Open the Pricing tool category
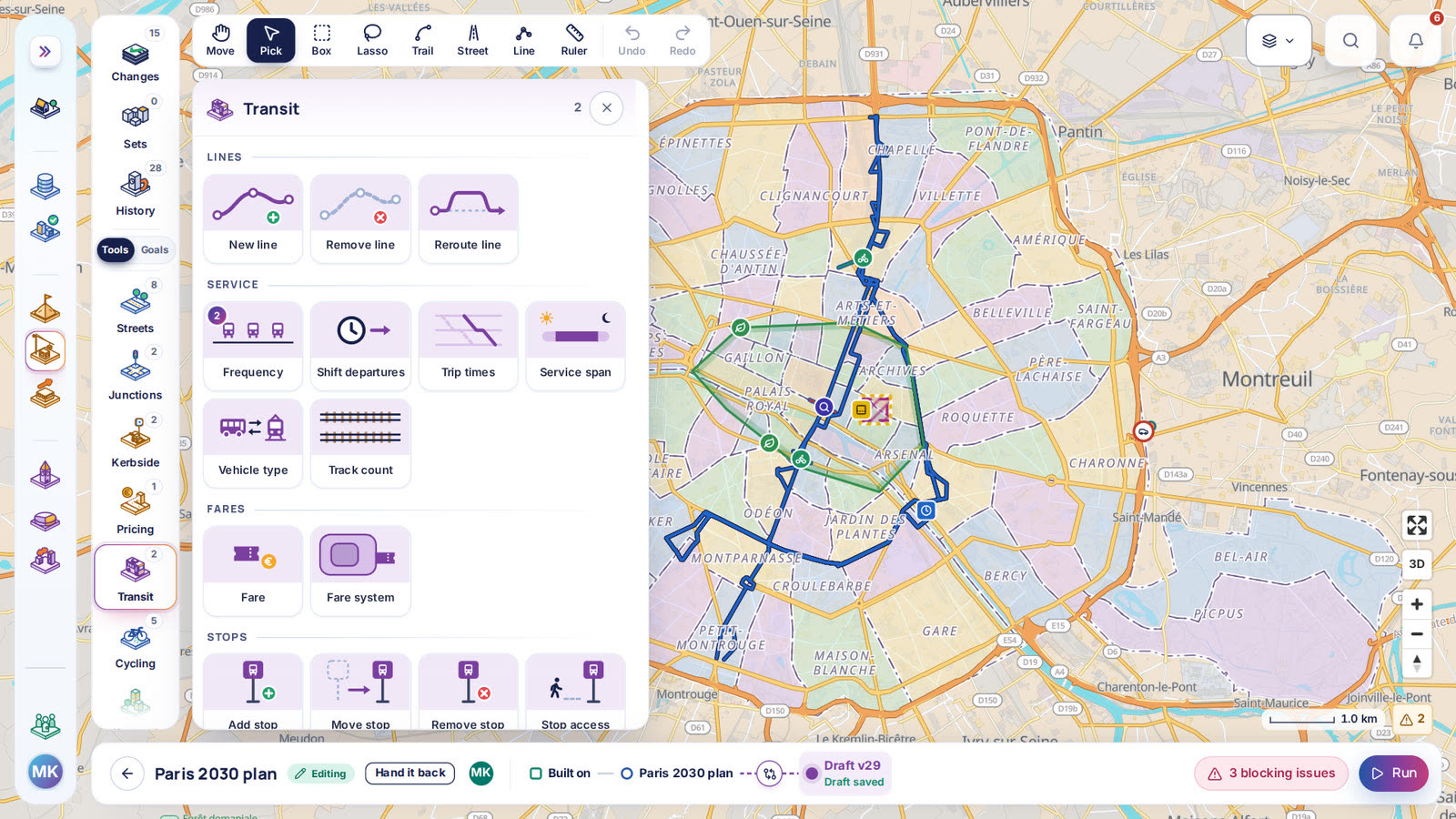The width and height of the screenshot is (1456, 819). (x=136, y=511)
